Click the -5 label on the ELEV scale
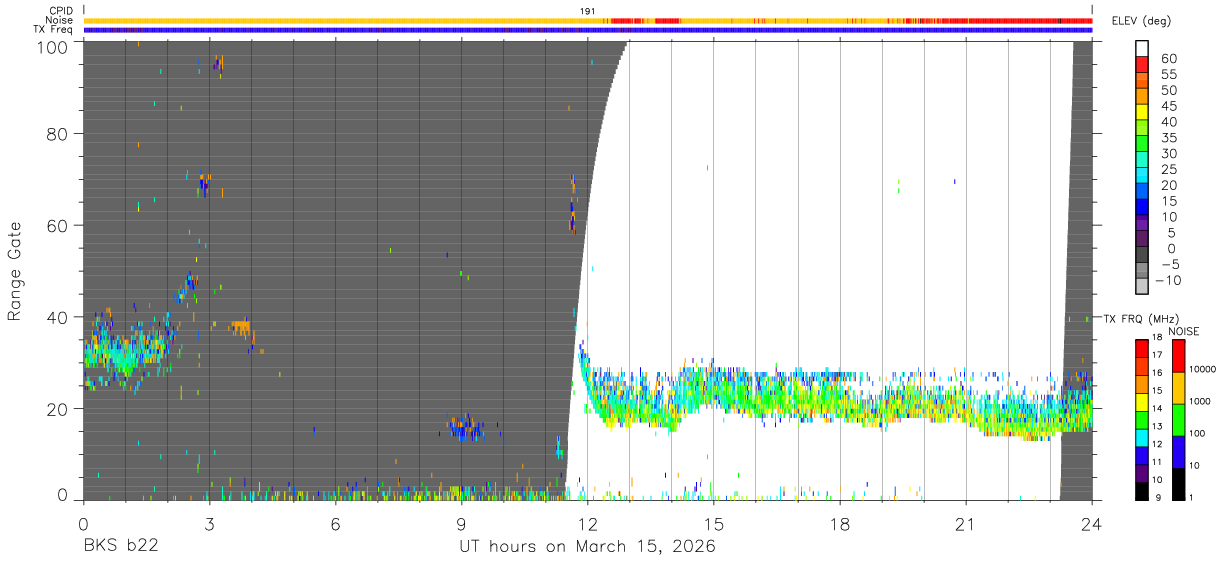 (1169, 264)
